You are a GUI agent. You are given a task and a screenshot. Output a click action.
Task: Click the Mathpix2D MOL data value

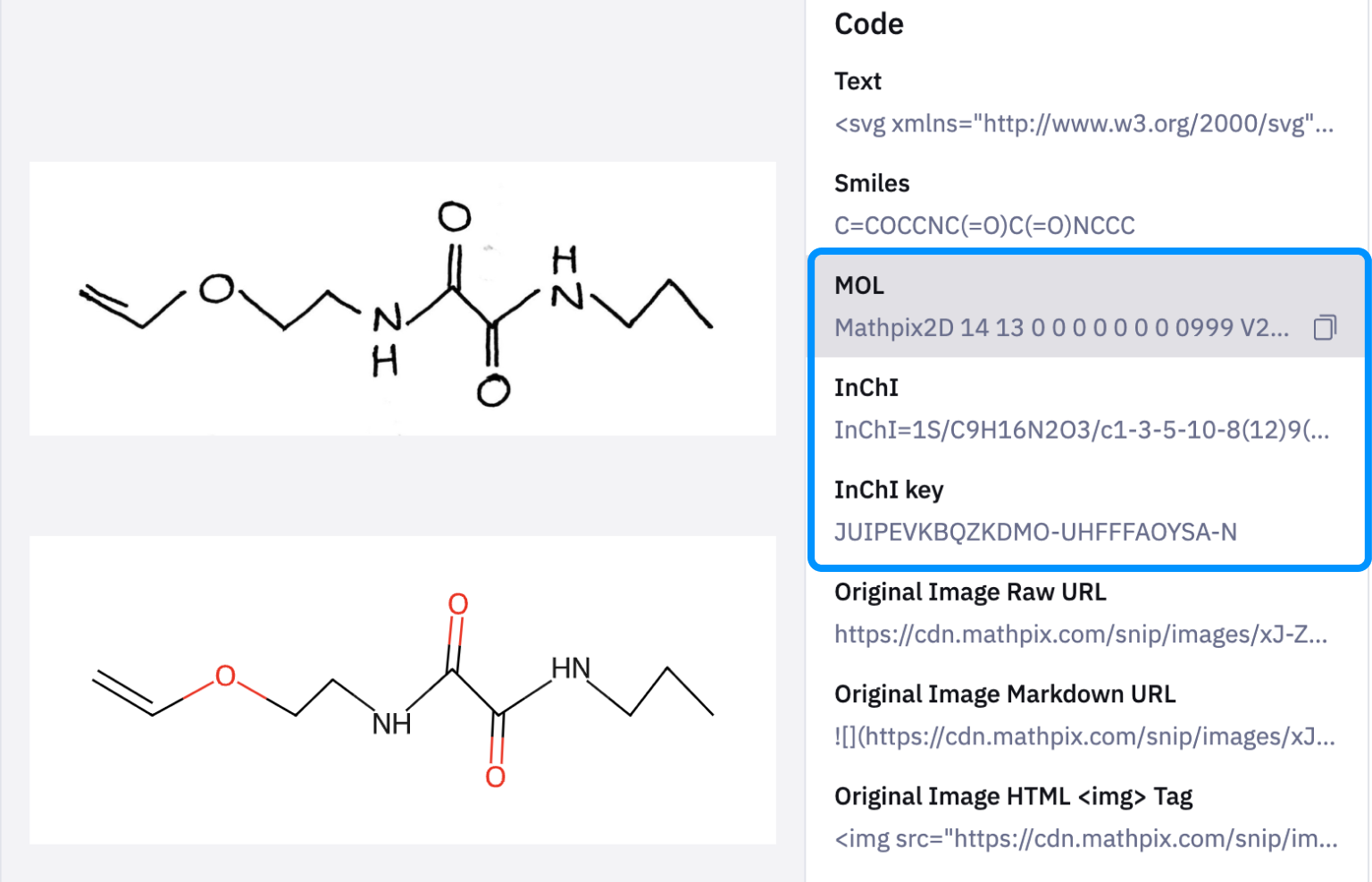tap(1061, 328)
